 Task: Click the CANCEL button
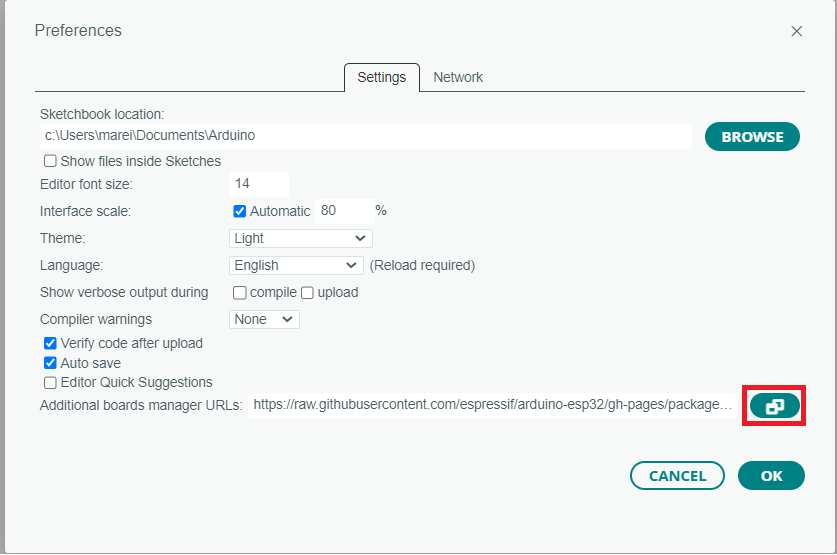coord(677,475)
